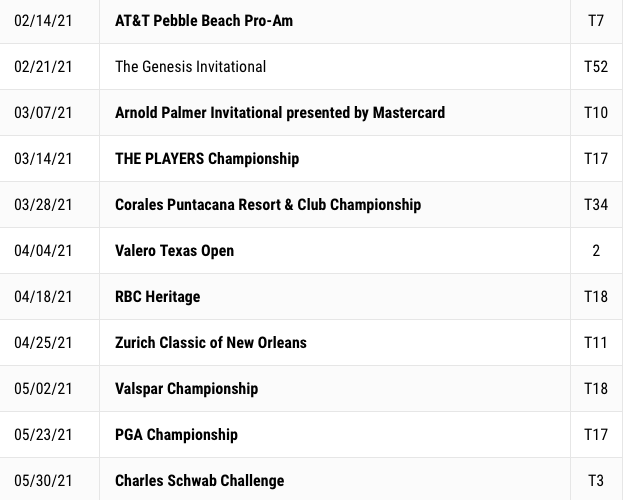Select the T34 finish position
623x500 pixels.
[x=596, y=205]
